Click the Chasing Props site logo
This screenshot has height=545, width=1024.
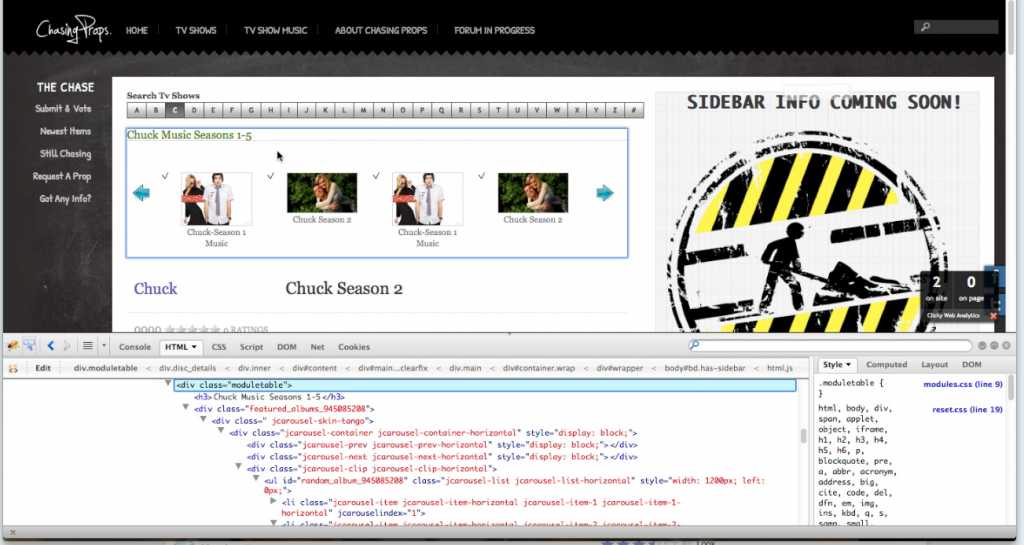73,30
